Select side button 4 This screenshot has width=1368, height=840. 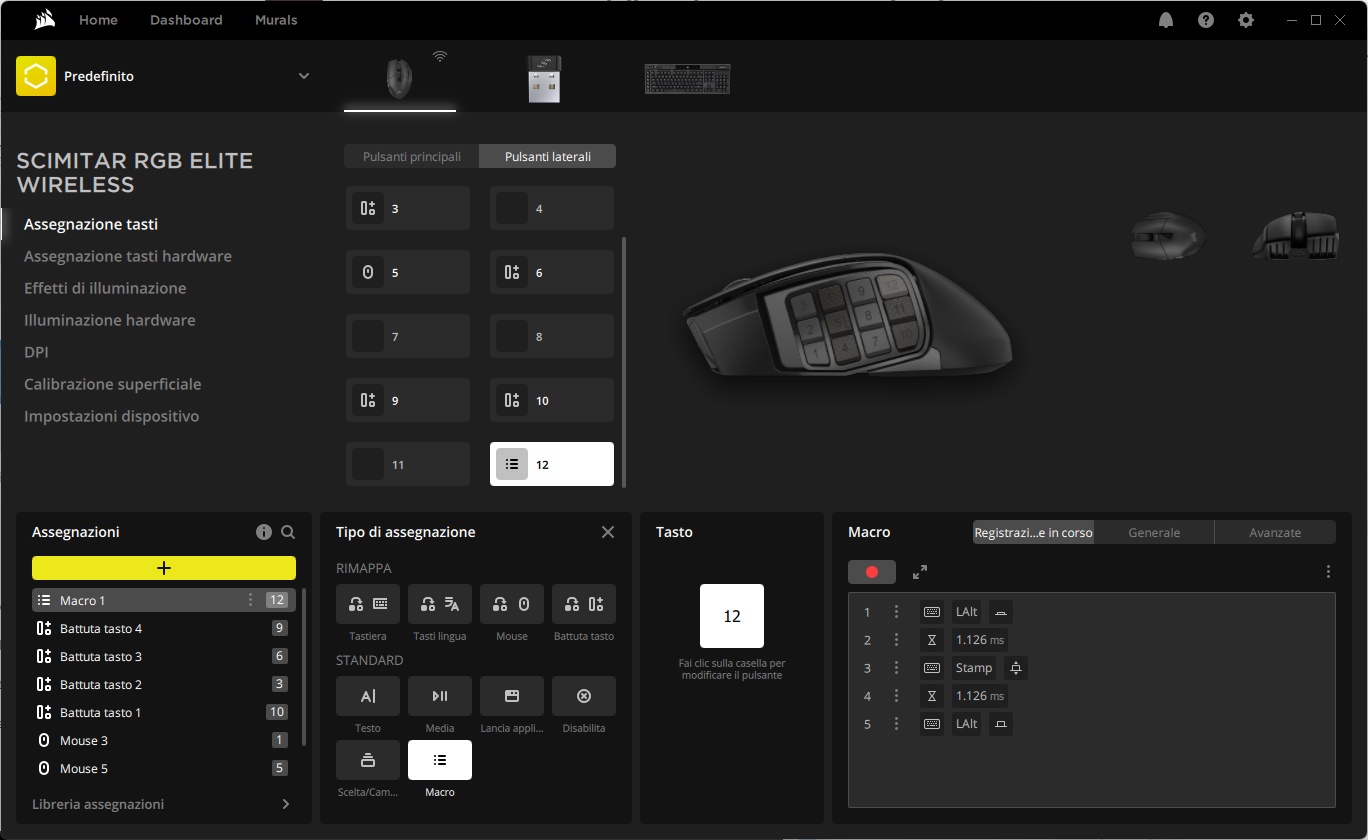coord(552,208)
